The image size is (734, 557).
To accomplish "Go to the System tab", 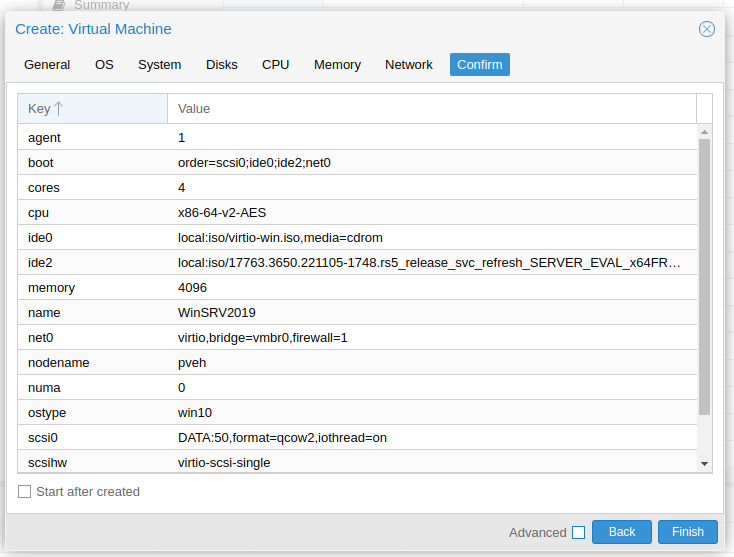I will point(160,65).
